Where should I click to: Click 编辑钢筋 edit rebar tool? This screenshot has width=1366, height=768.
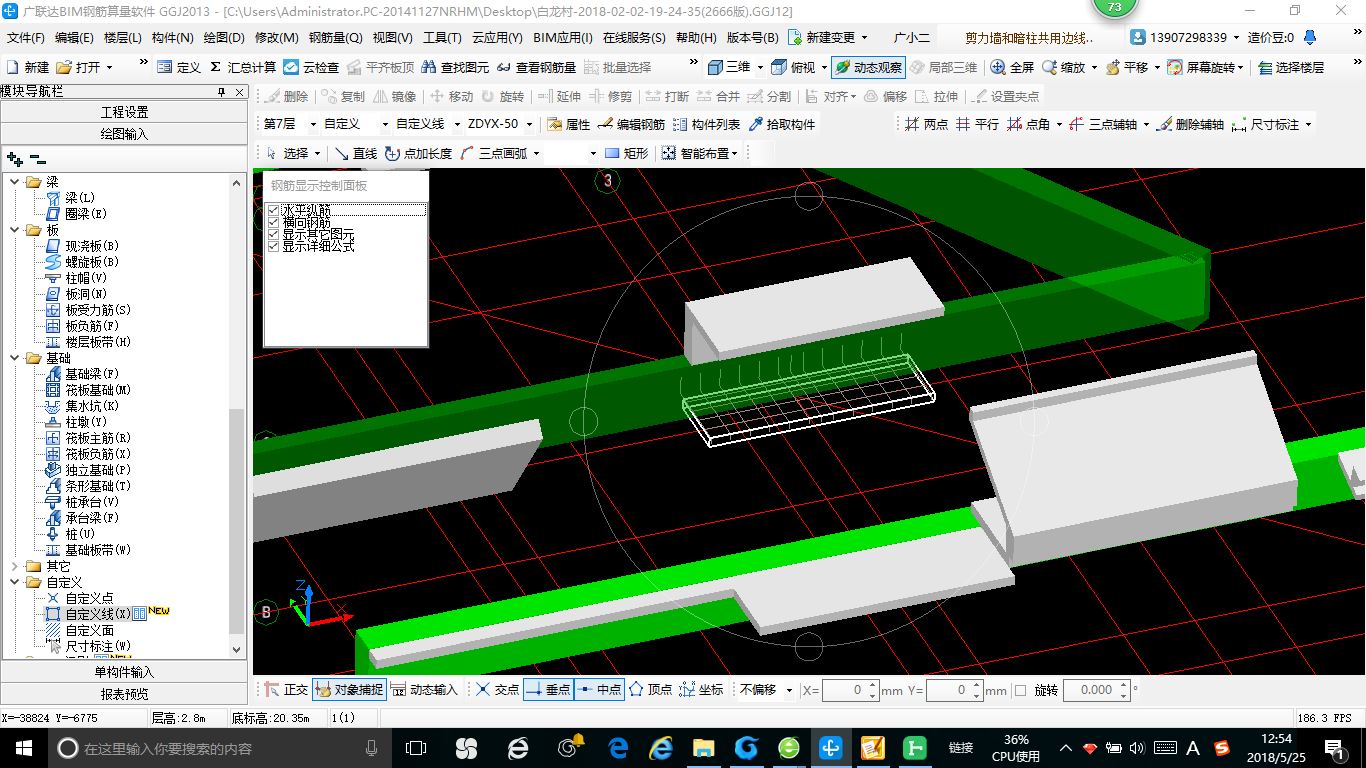coord(631,125)
